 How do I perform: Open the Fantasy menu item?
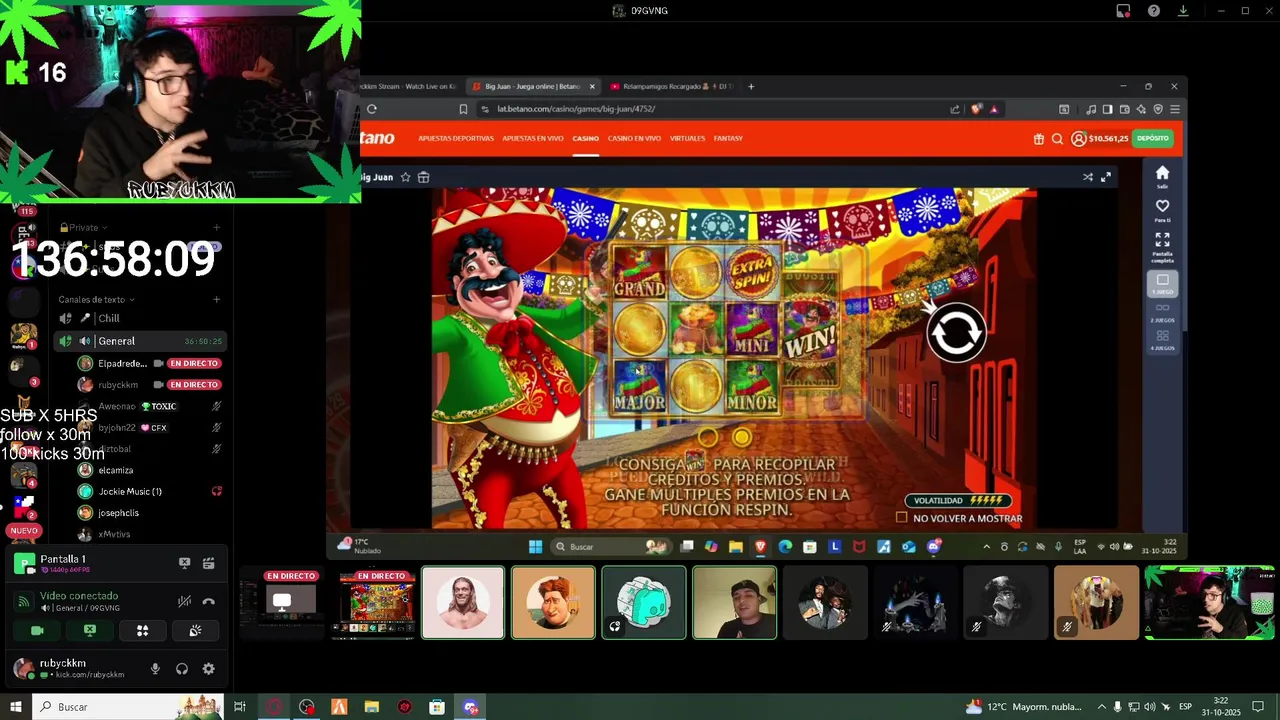[x=728, y=138]
